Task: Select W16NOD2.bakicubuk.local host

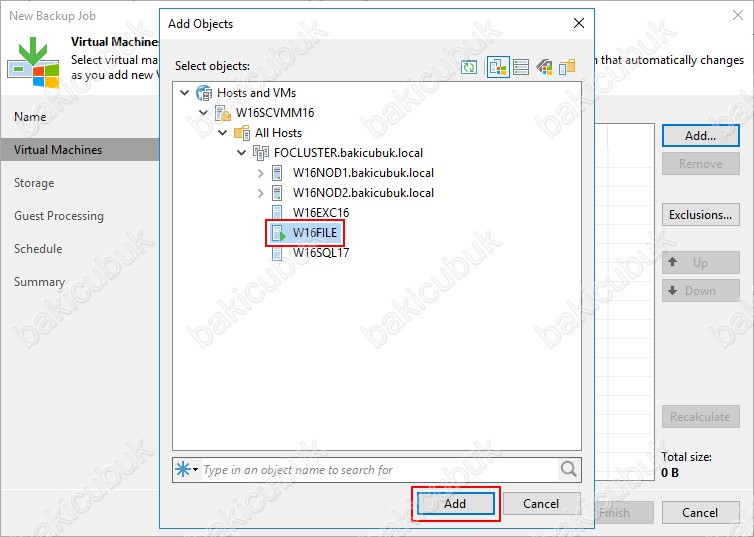Action: pyautogui.click(x=363, y=193)
